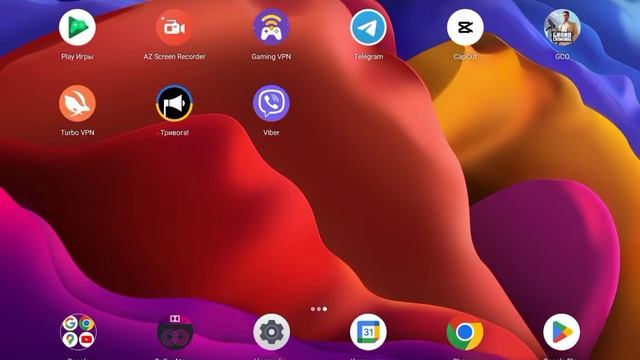640x360 pixels.
Task: Launch Chrome browser from dock
Action: (465, 332)
